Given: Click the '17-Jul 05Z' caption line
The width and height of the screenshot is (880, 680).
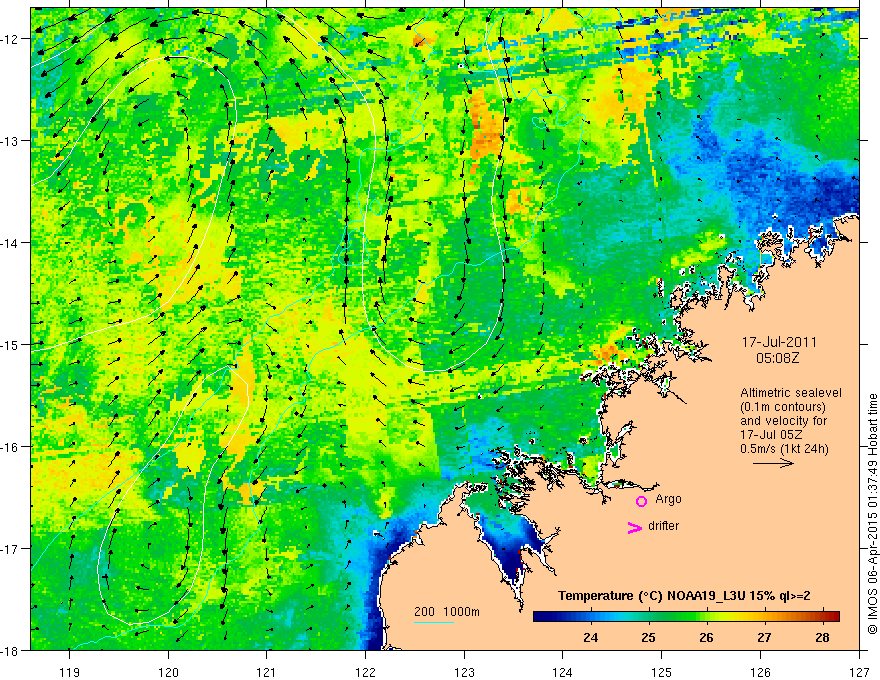Looking at the screenshot, I should point(771,435).
